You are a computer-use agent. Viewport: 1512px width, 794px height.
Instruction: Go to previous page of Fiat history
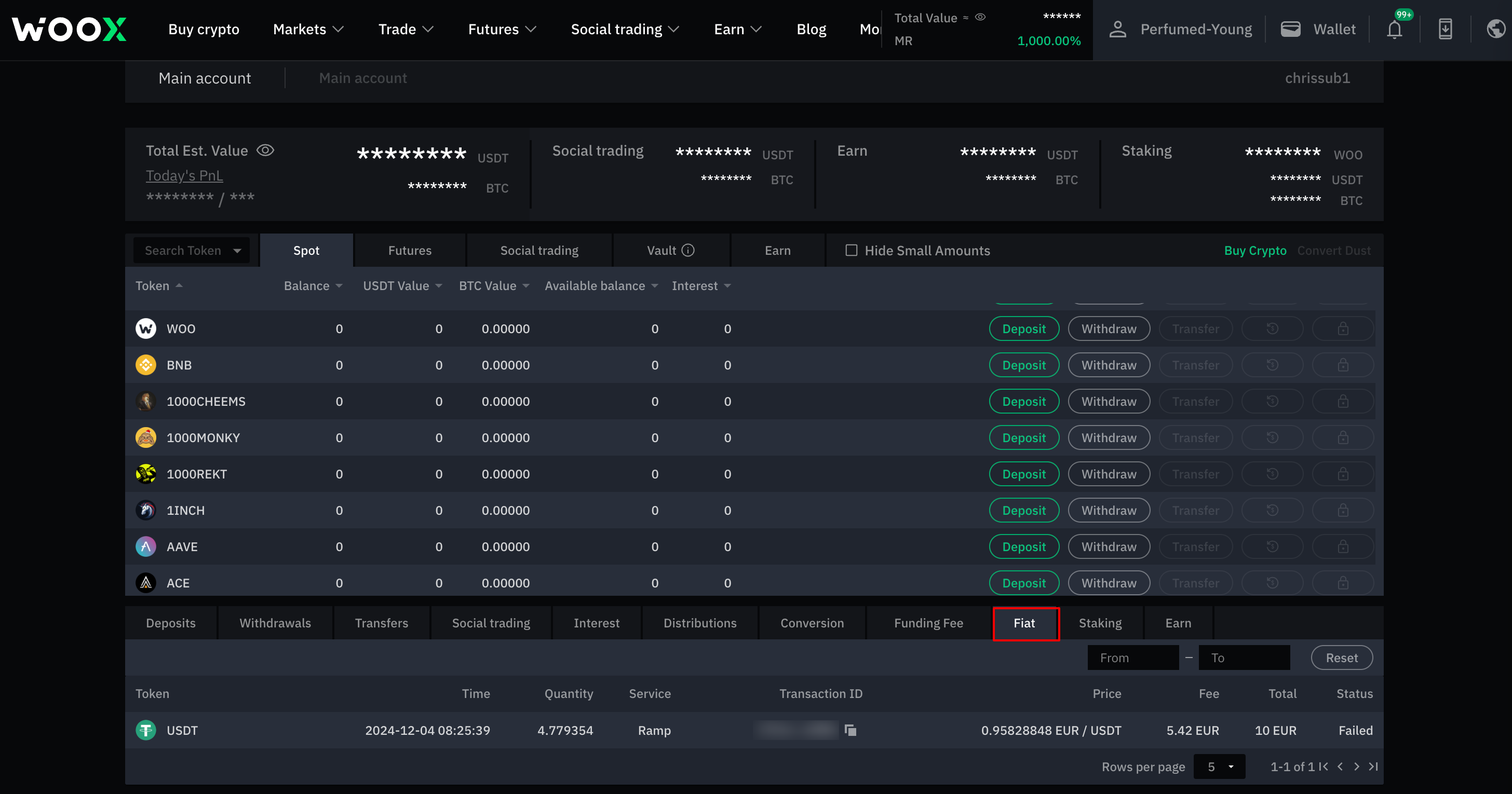[x=1340, y=766]
